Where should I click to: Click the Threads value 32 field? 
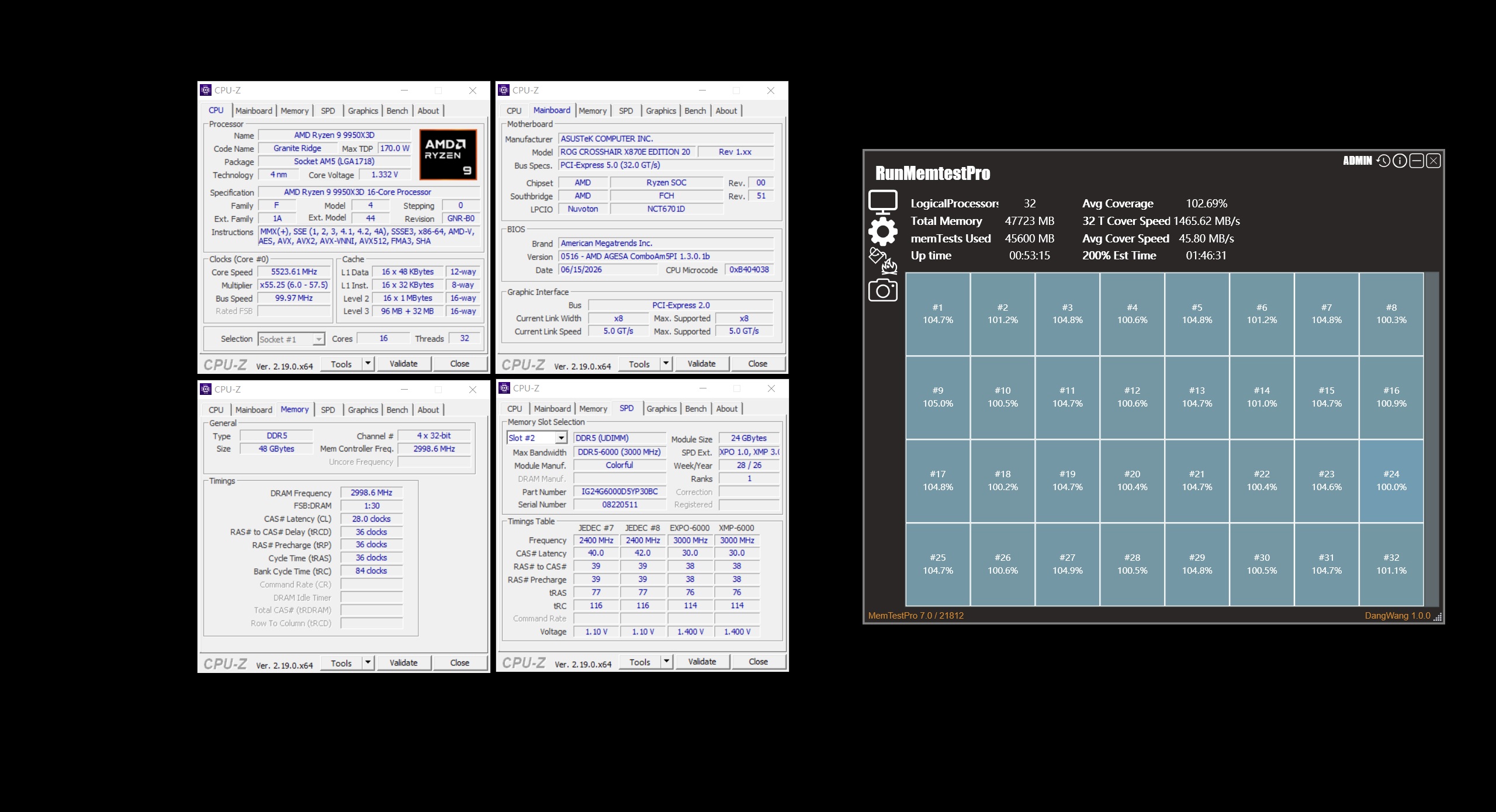465,338
